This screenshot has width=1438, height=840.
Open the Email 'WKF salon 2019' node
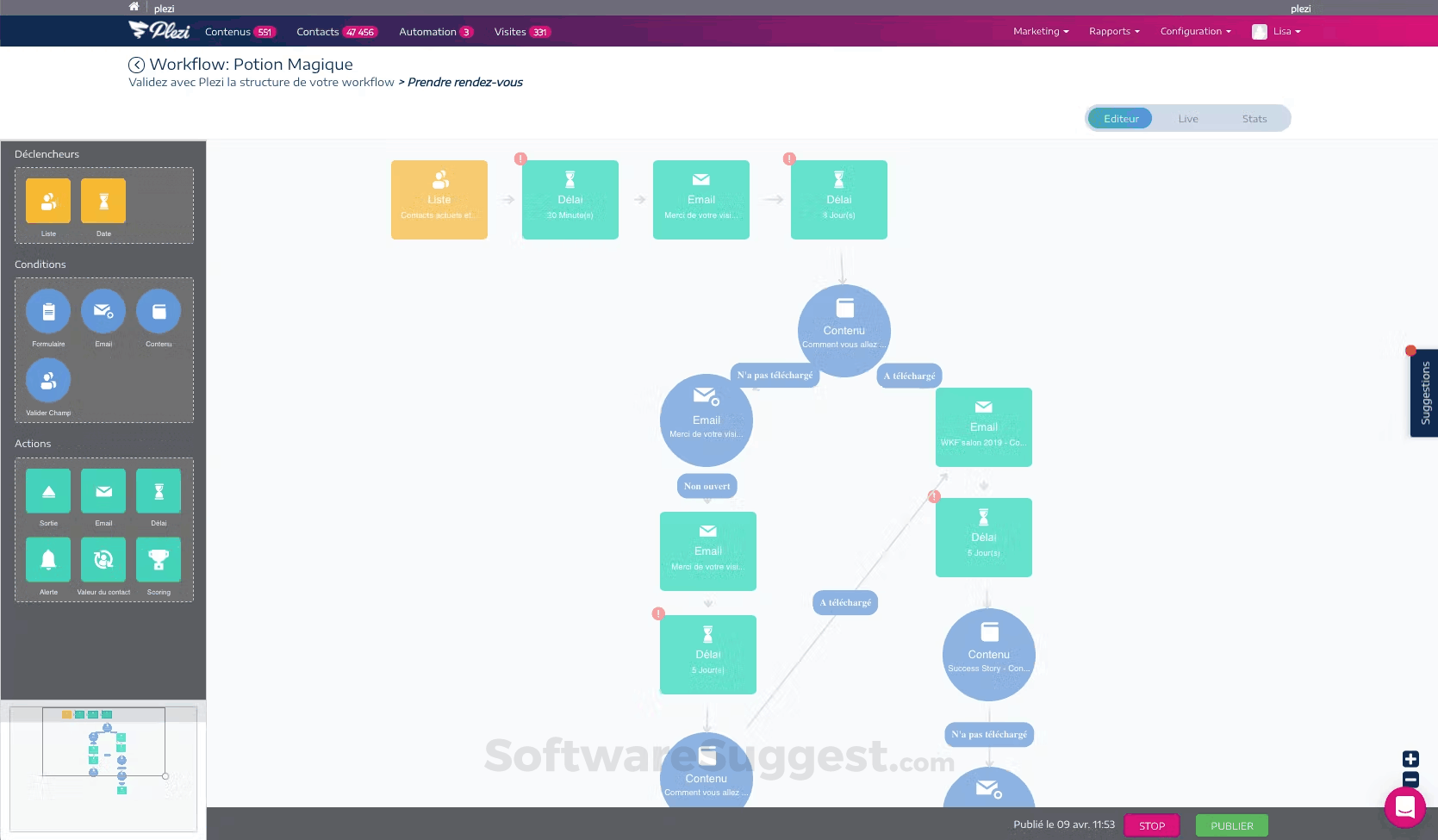[x=984, y=427]
